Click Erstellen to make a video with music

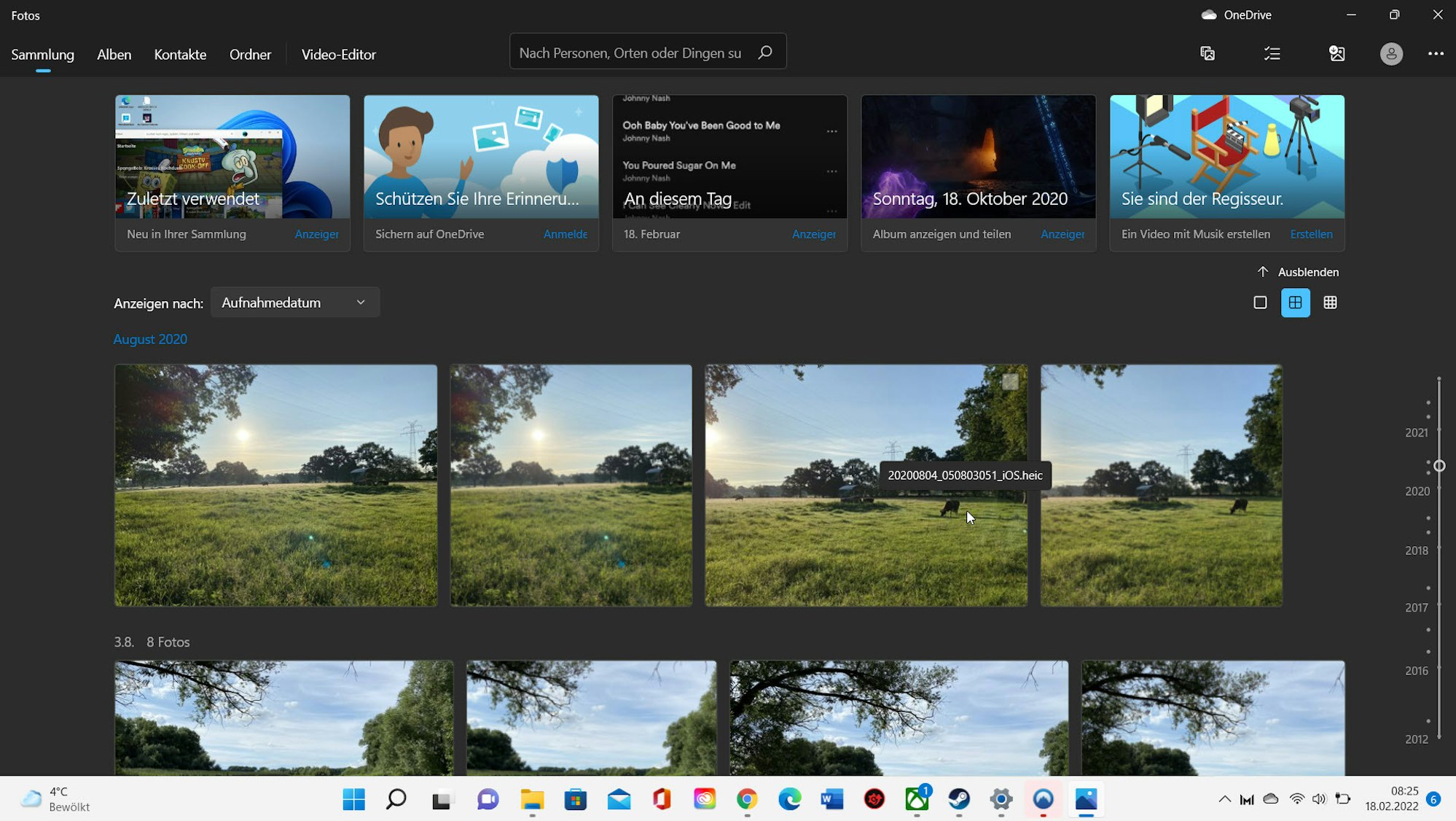(x=1311, y=234)
